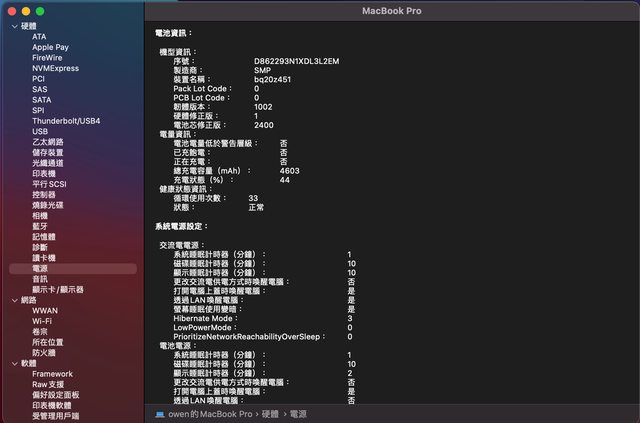Collapse the 網路 section disclosure arrow
This screenshot has height=423, width=640.
tap(12, 299)
